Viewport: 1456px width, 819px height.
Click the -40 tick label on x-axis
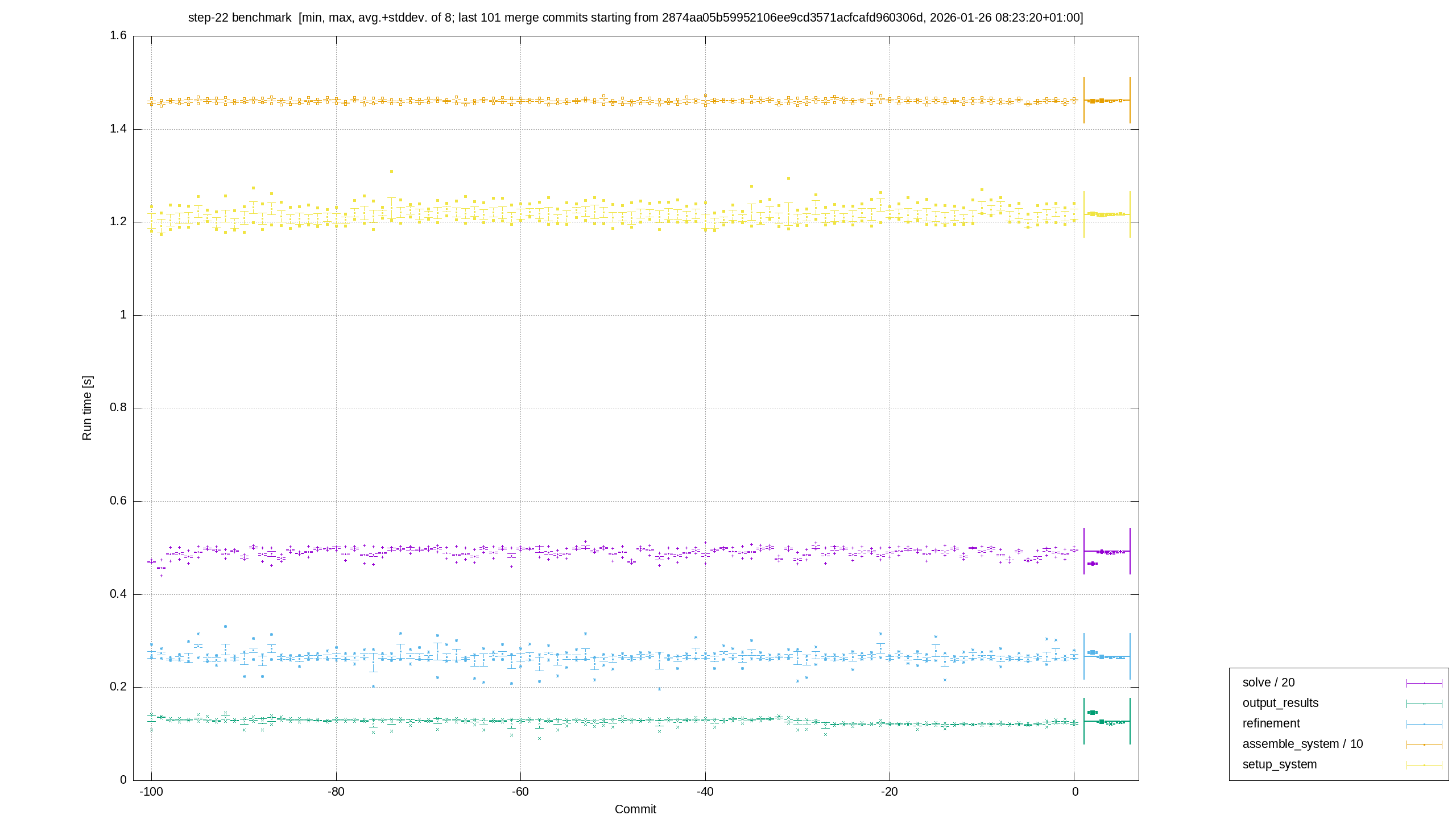point(705,792)
